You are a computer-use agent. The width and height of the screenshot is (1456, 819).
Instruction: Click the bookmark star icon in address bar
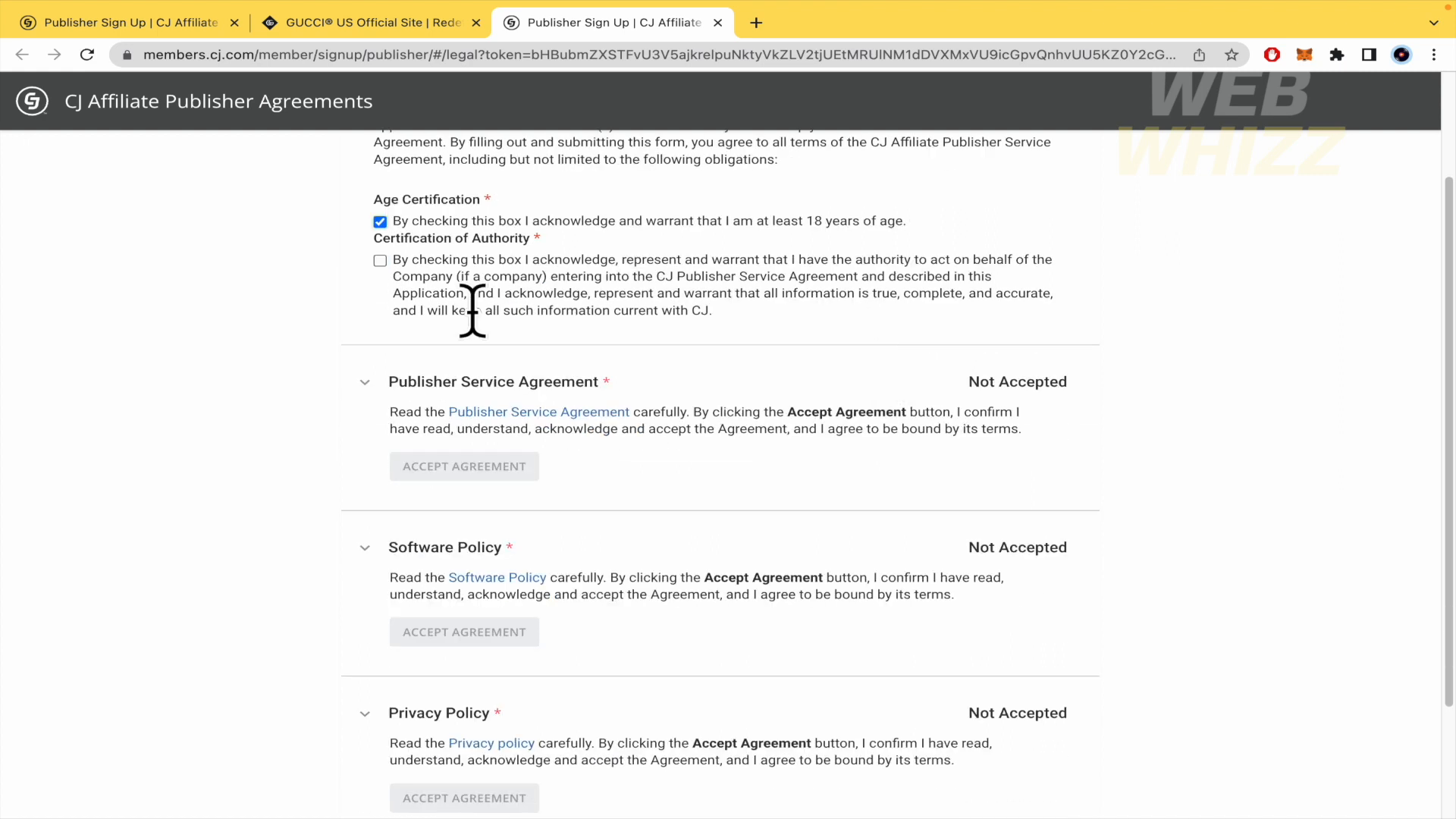[x=1232, y=55]
